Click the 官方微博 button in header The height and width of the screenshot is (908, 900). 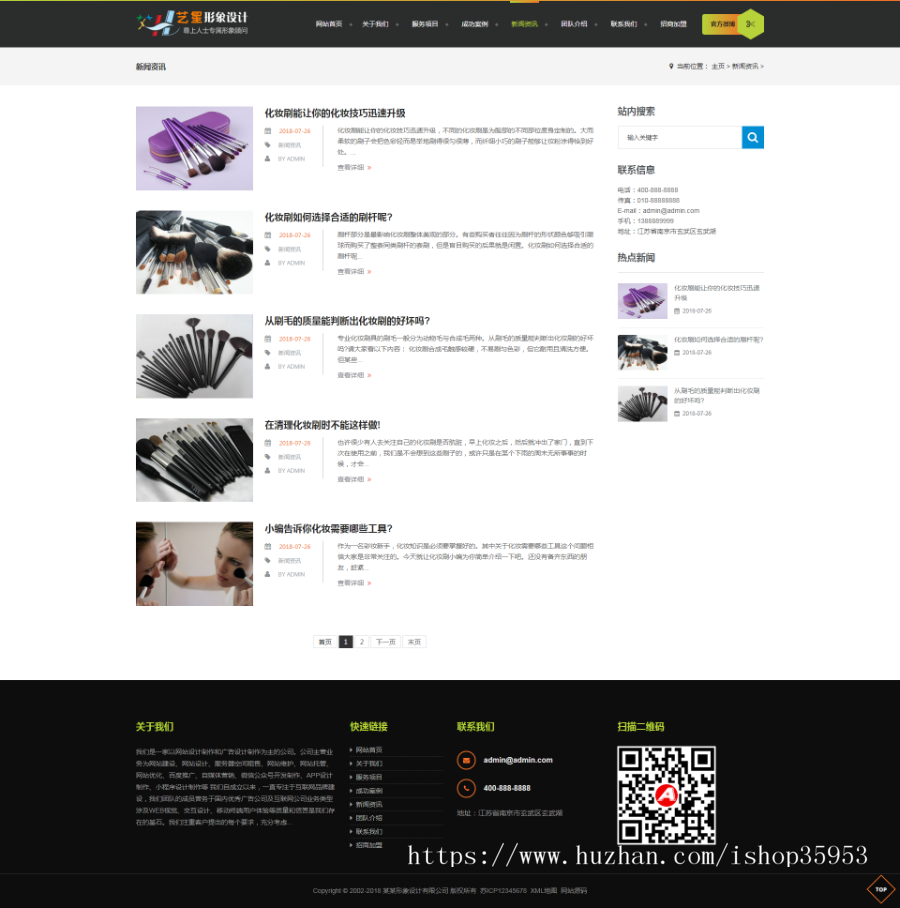721,24
